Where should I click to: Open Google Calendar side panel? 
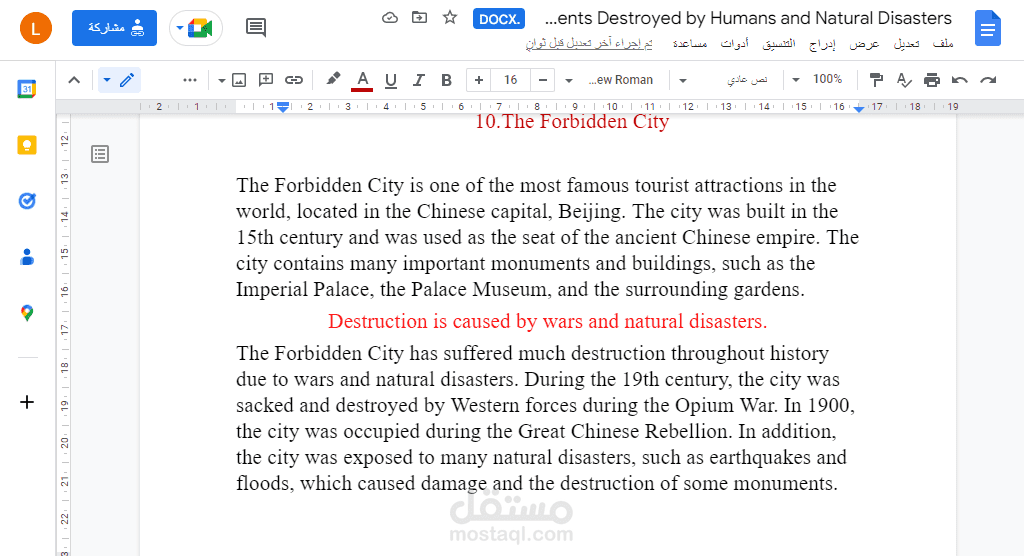[x=27, y=88]
